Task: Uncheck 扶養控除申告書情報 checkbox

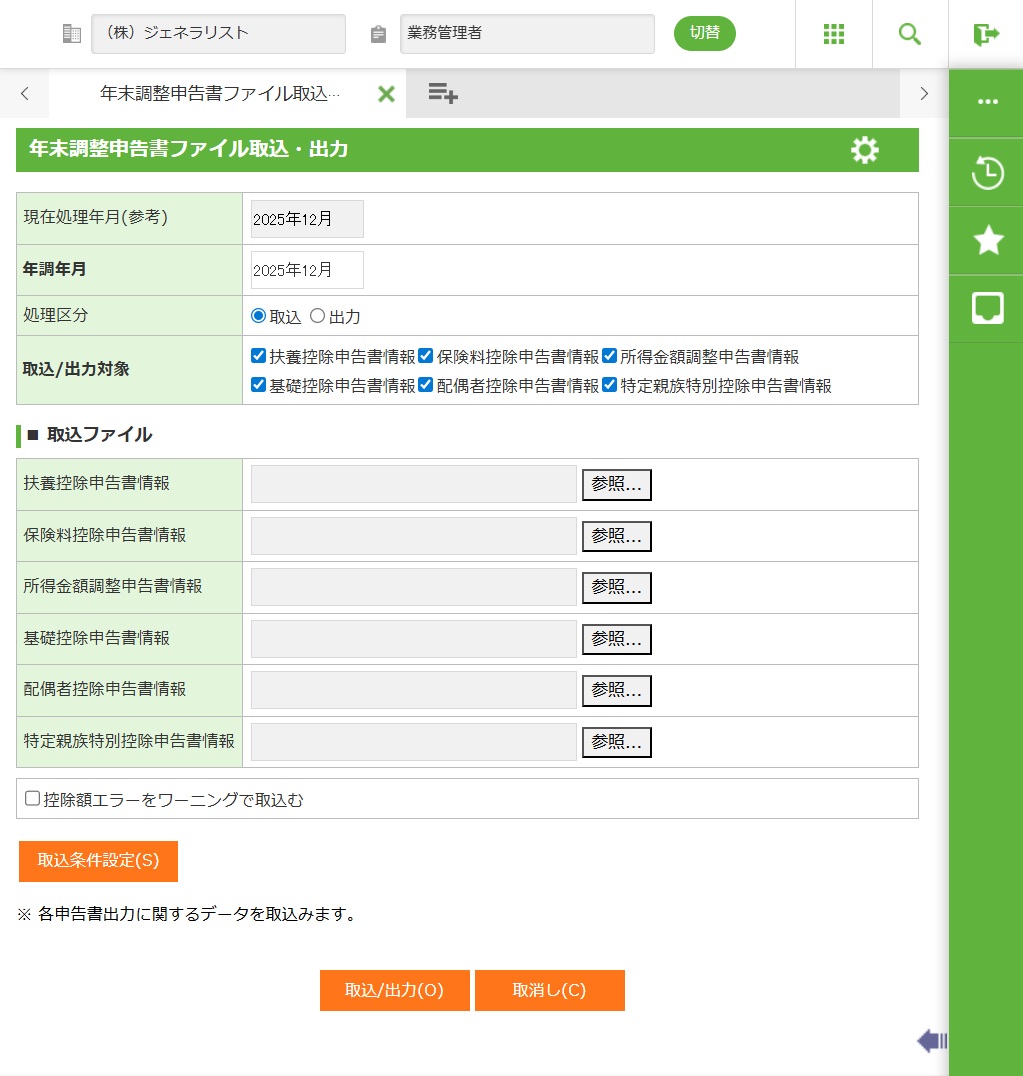Action: tap(259, 356)
